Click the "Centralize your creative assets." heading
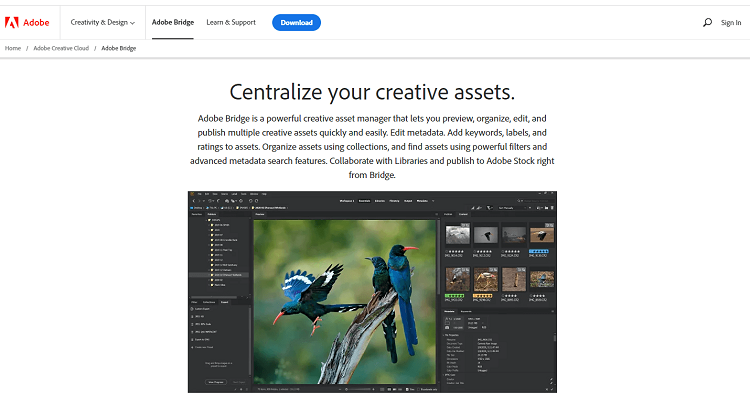 (x=372, y=92)
